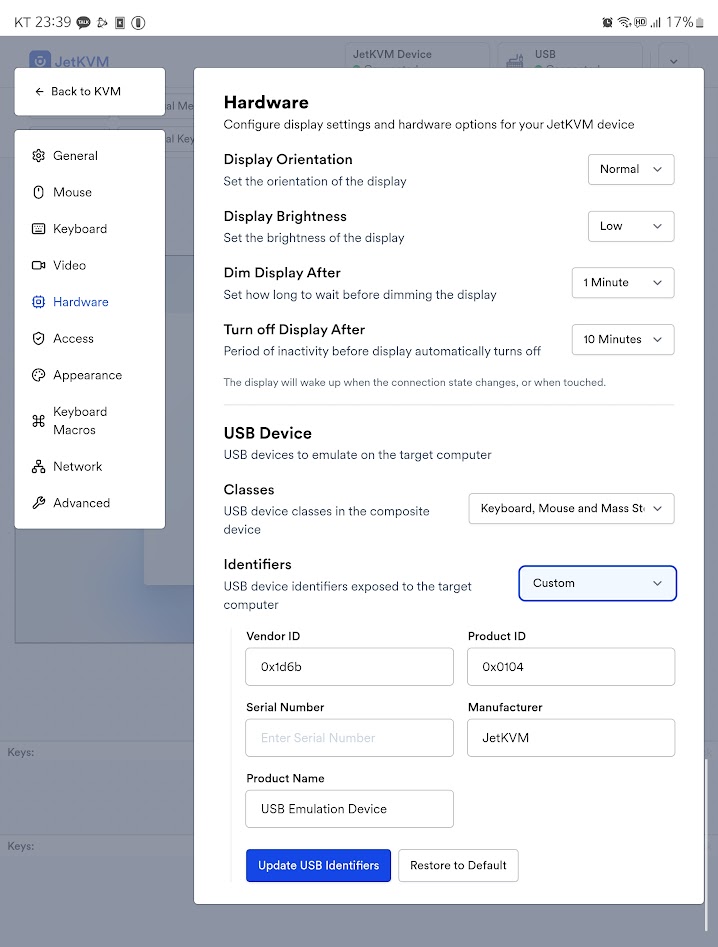Click the General gear icon in sidebar
Image resolution: width=718 pixels, height=947 pixels.
pyautogui.click(x=39, y=156)
